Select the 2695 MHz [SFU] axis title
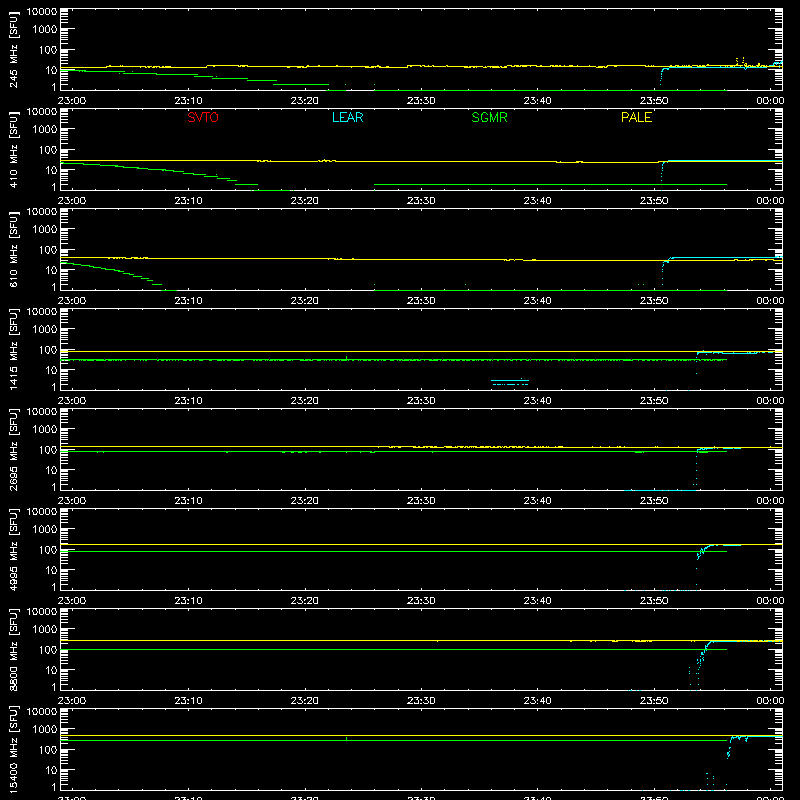The height and width of the screenshot is (800, 800). 14,449
